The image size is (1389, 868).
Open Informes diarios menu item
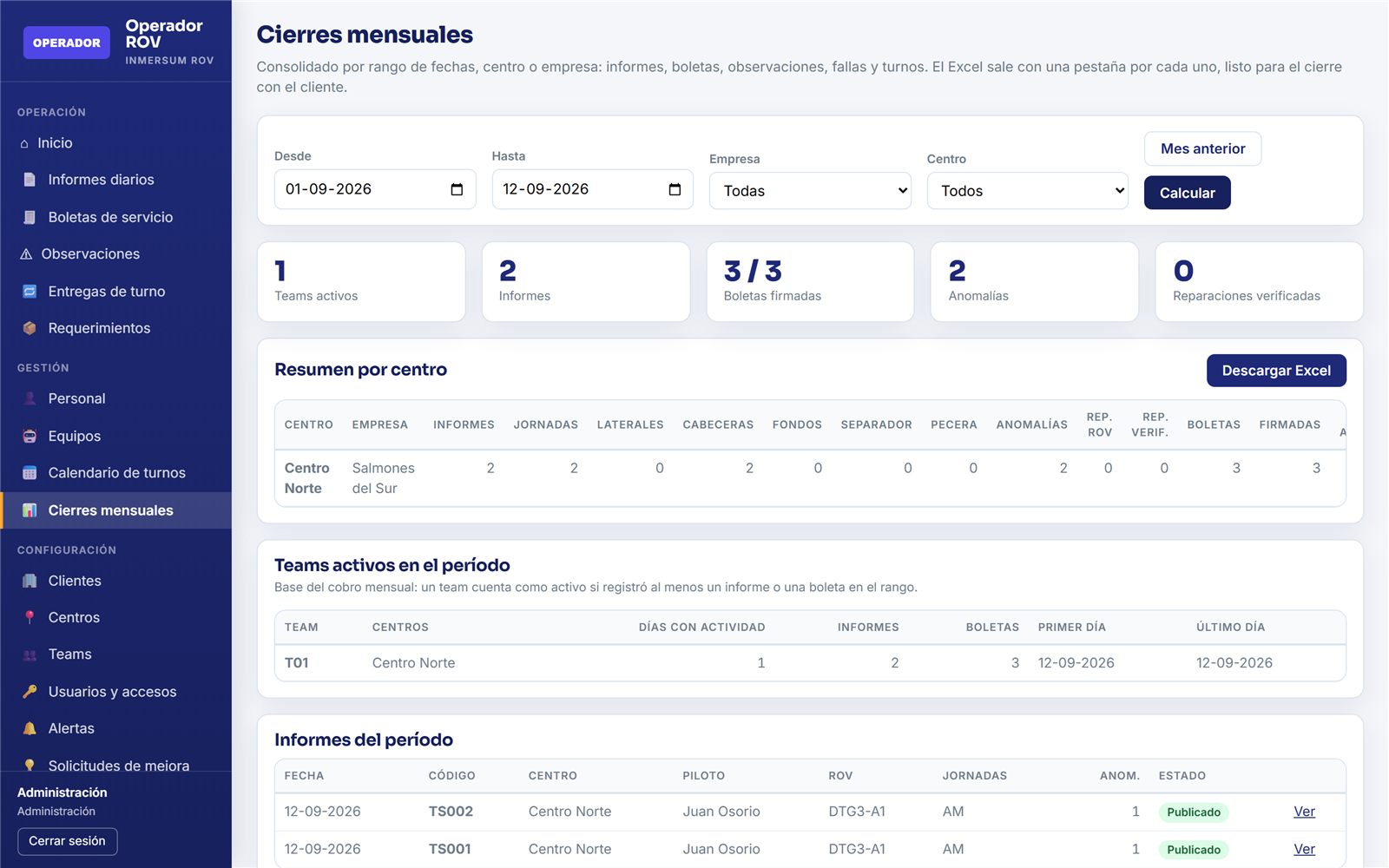click(115, 180)
